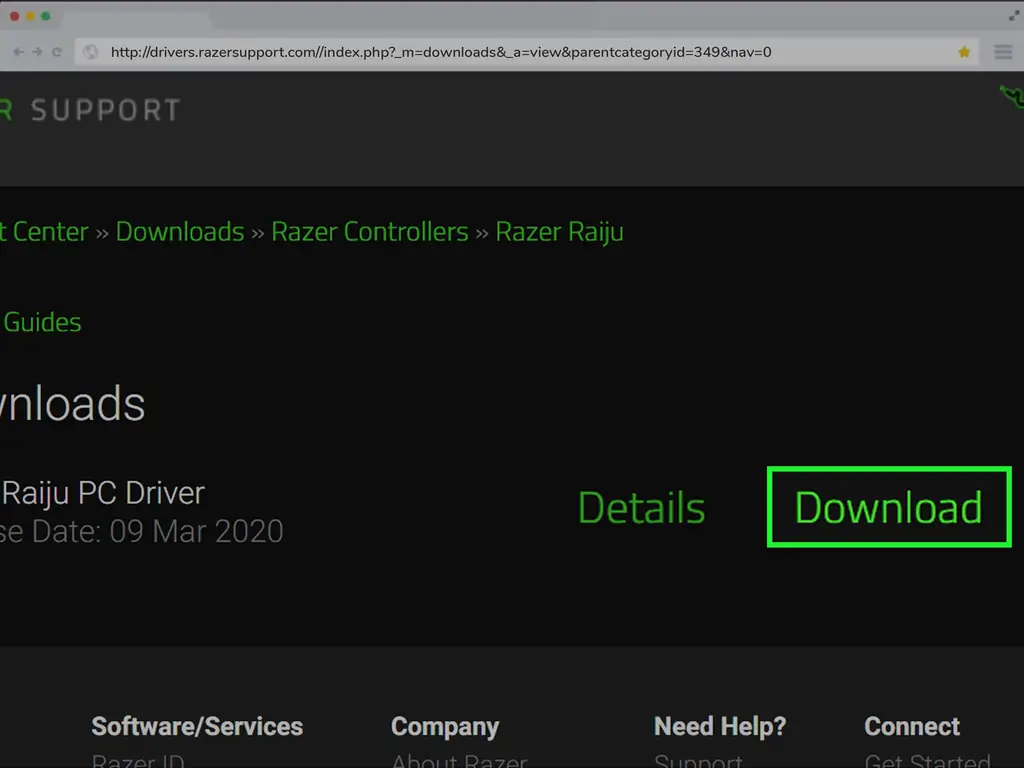Click the globe site info icon

coord(91,52)
